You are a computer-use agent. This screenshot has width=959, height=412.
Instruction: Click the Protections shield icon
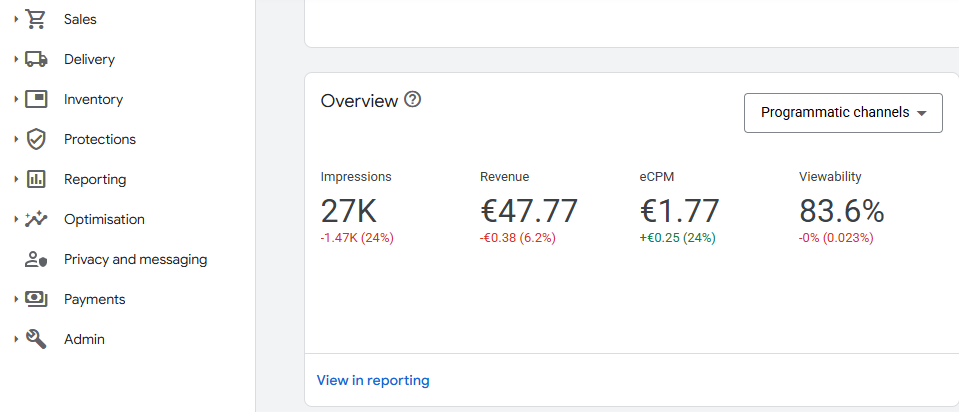(x=36, y=139)
